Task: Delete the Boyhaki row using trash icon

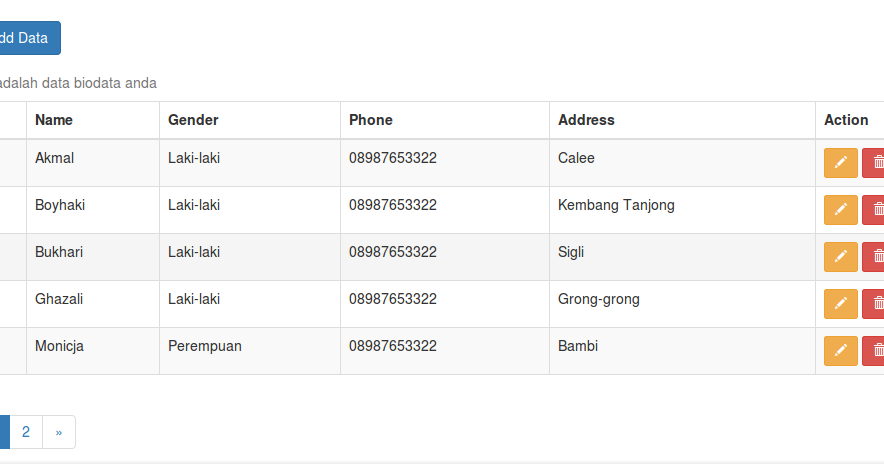Action: pos(875,210)
